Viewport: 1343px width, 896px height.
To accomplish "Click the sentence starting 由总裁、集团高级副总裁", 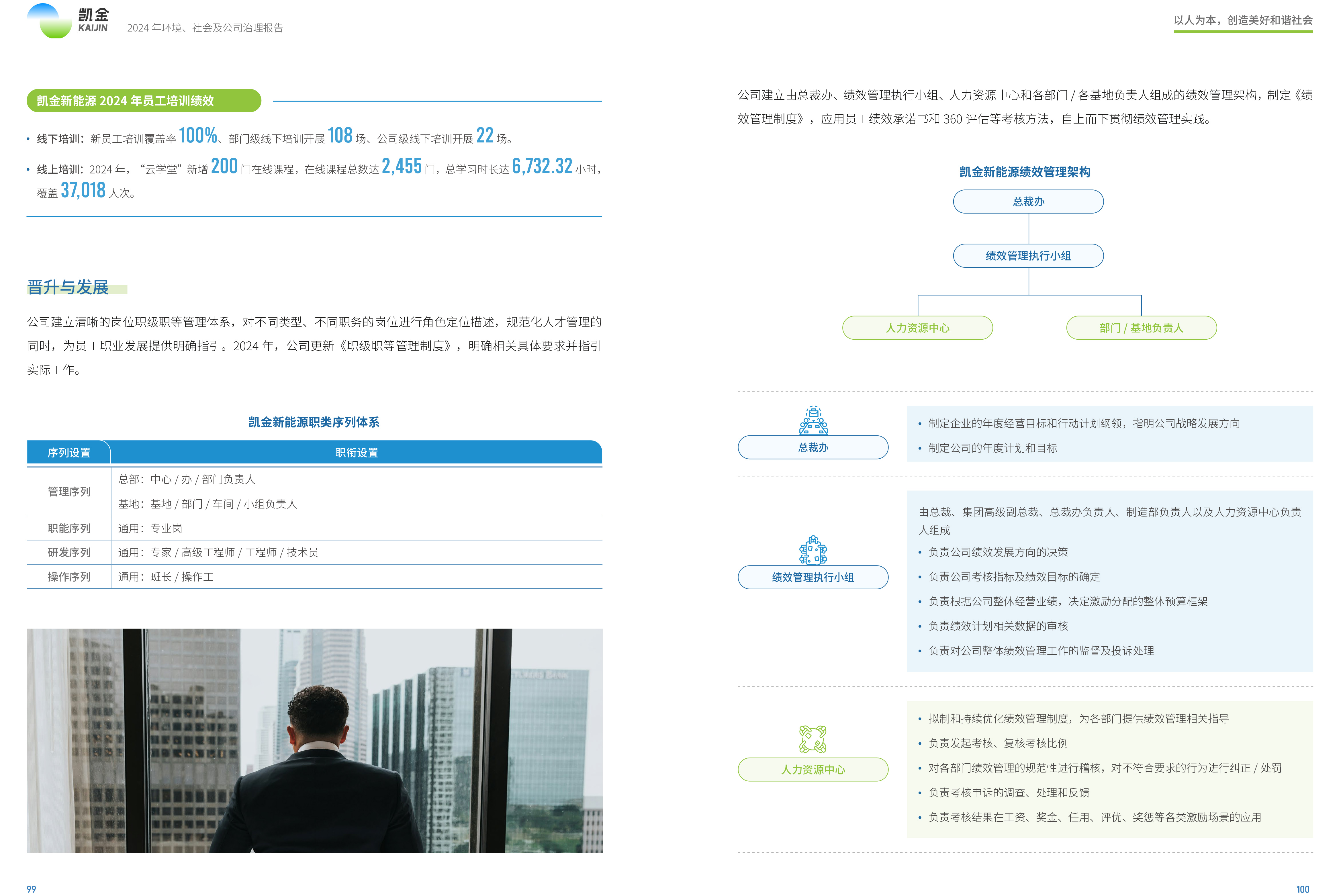I will 1109,521.
